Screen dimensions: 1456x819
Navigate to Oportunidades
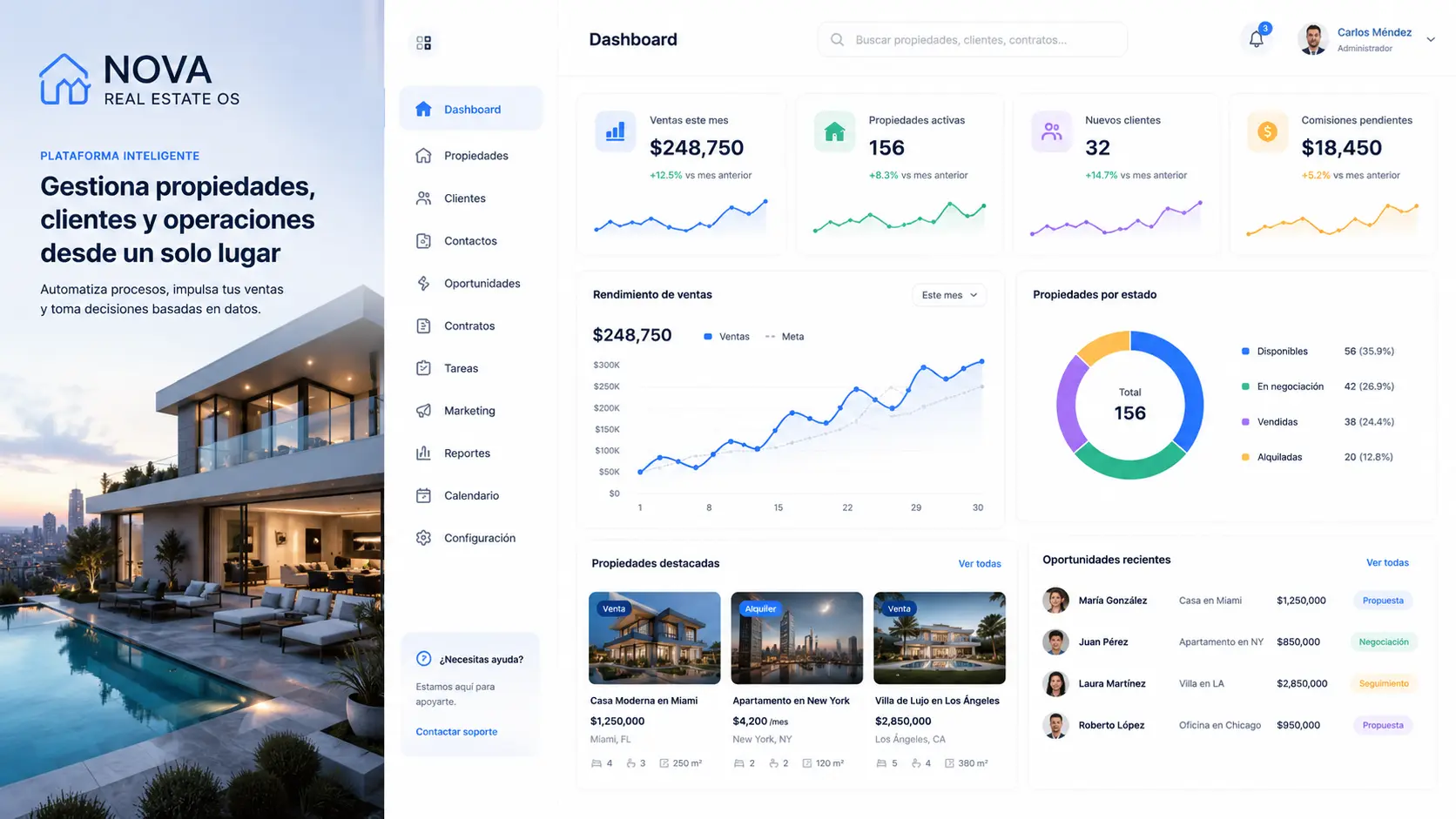(471, 283)
